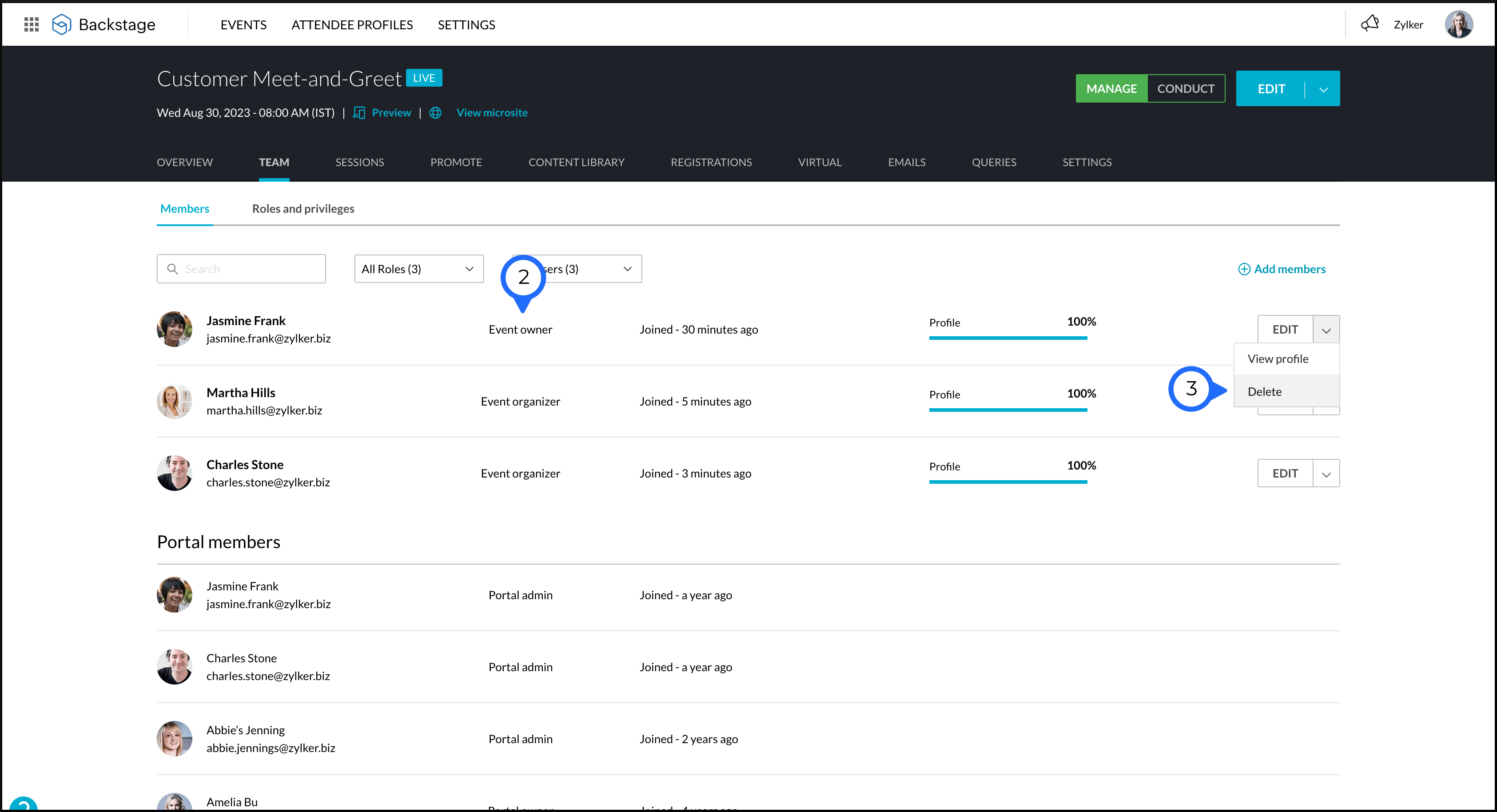Viewport: 1497px width, 812px height.
Task: Click "Joined - 2 years ago" text
Action: click(x=689, y=739)
